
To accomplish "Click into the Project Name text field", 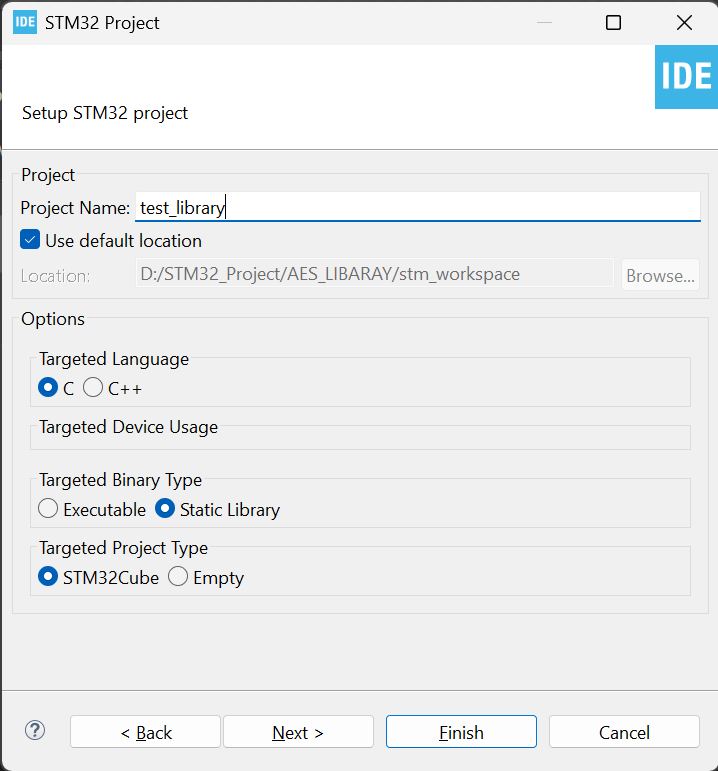I will (418, 207).
